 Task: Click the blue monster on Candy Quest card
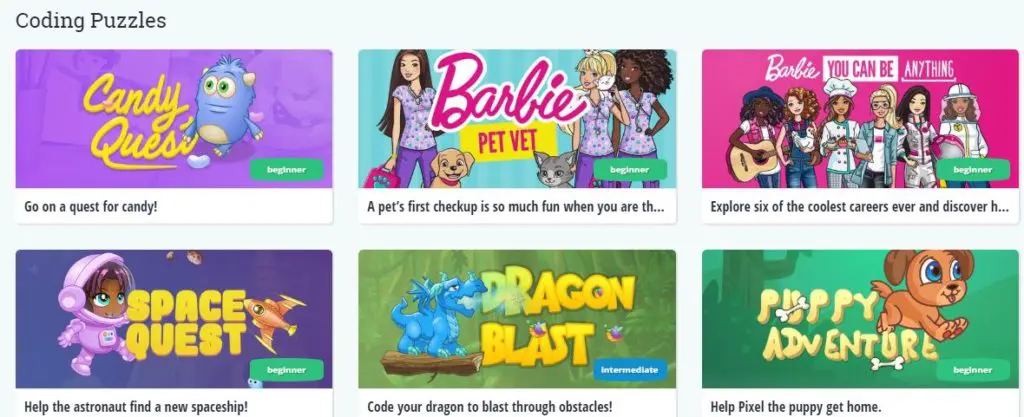pyautogui.click(x=226, y=104)
